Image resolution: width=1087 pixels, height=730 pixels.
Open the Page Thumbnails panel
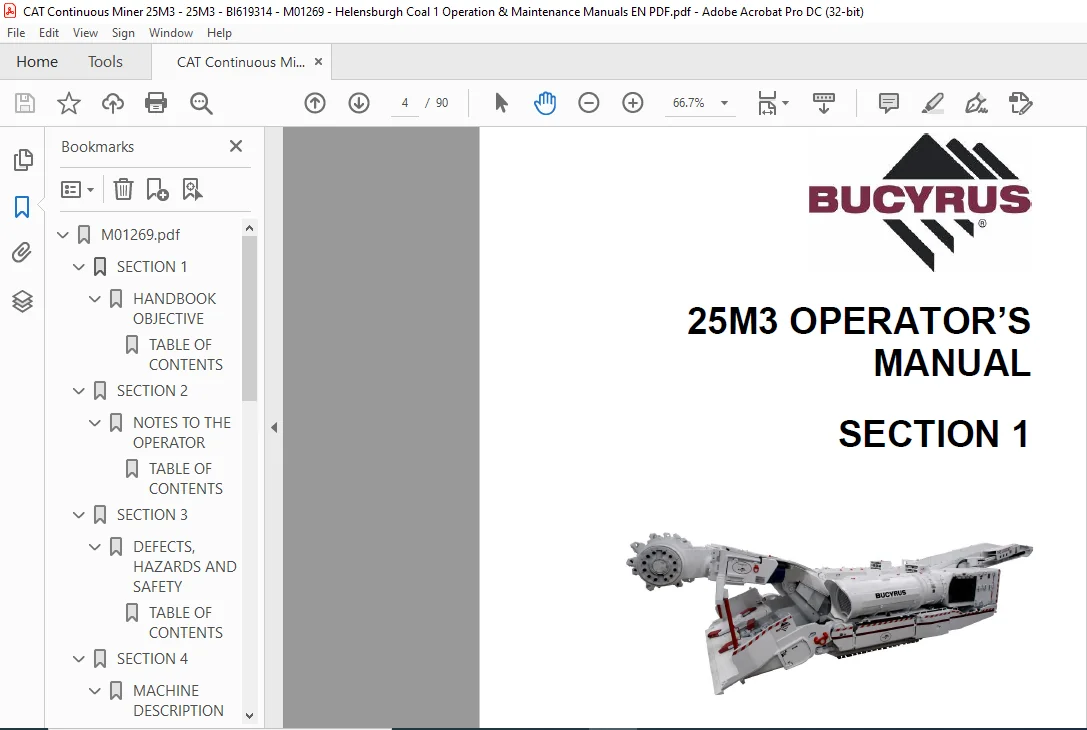click(x=22, y=160)
